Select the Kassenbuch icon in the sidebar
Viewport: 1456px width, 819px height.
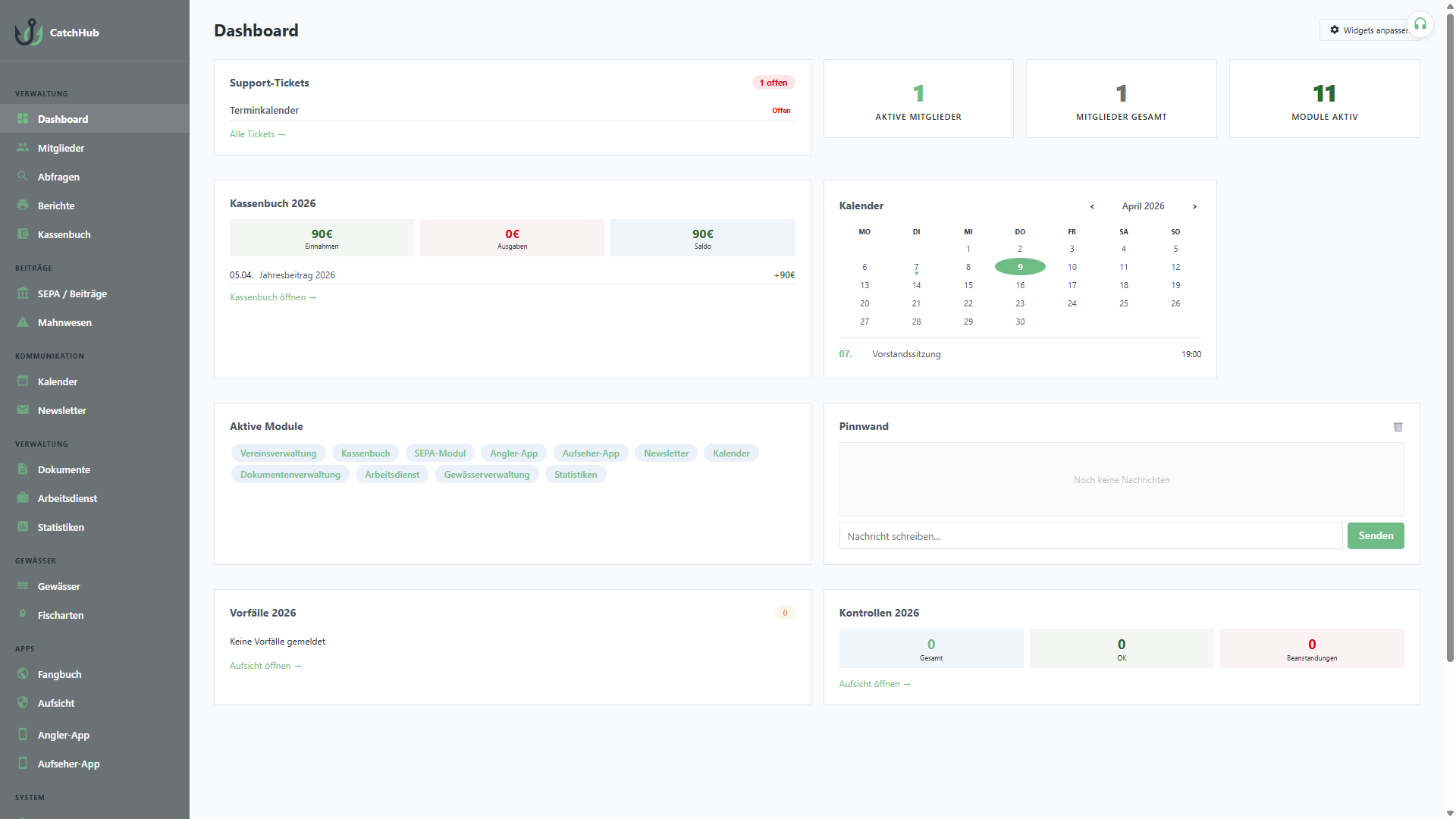(24, 234)
